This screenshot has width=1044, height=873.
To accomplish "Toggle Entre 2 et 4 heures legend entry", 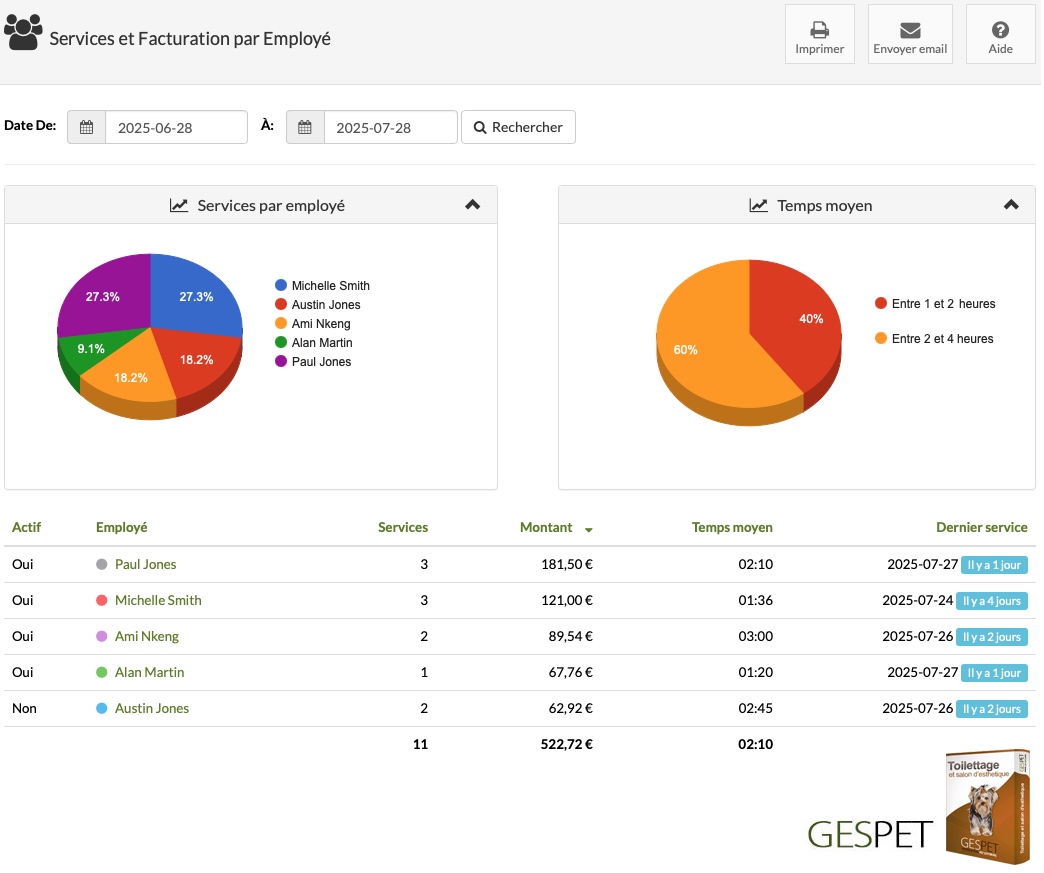I will 936,339.
